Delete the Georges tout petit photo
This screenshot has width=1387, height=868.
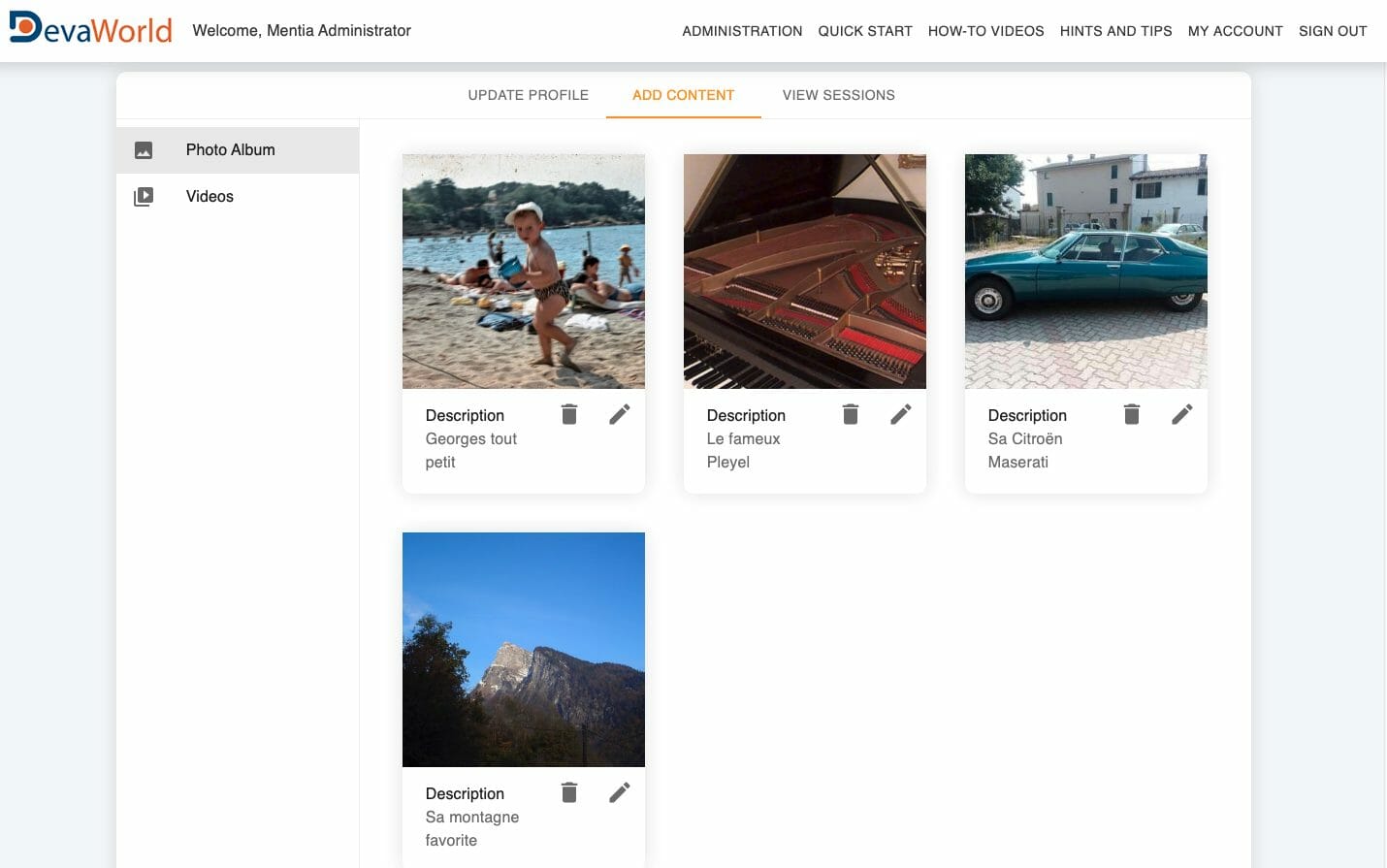[x=569, y=414]
